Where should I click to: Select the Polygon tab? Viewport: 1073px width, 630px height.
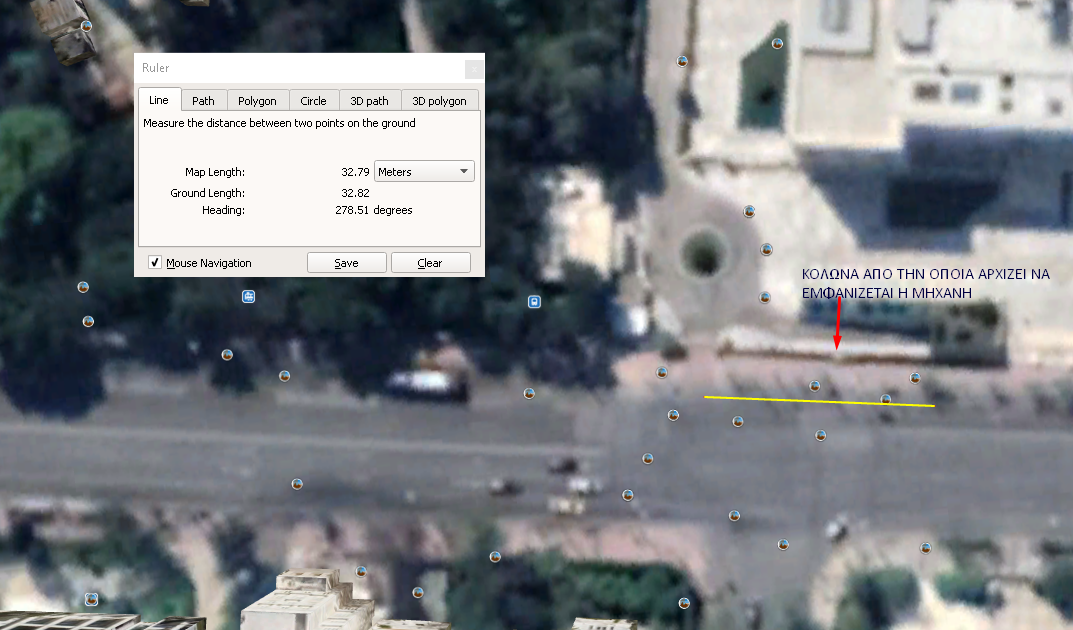point(257,101)
